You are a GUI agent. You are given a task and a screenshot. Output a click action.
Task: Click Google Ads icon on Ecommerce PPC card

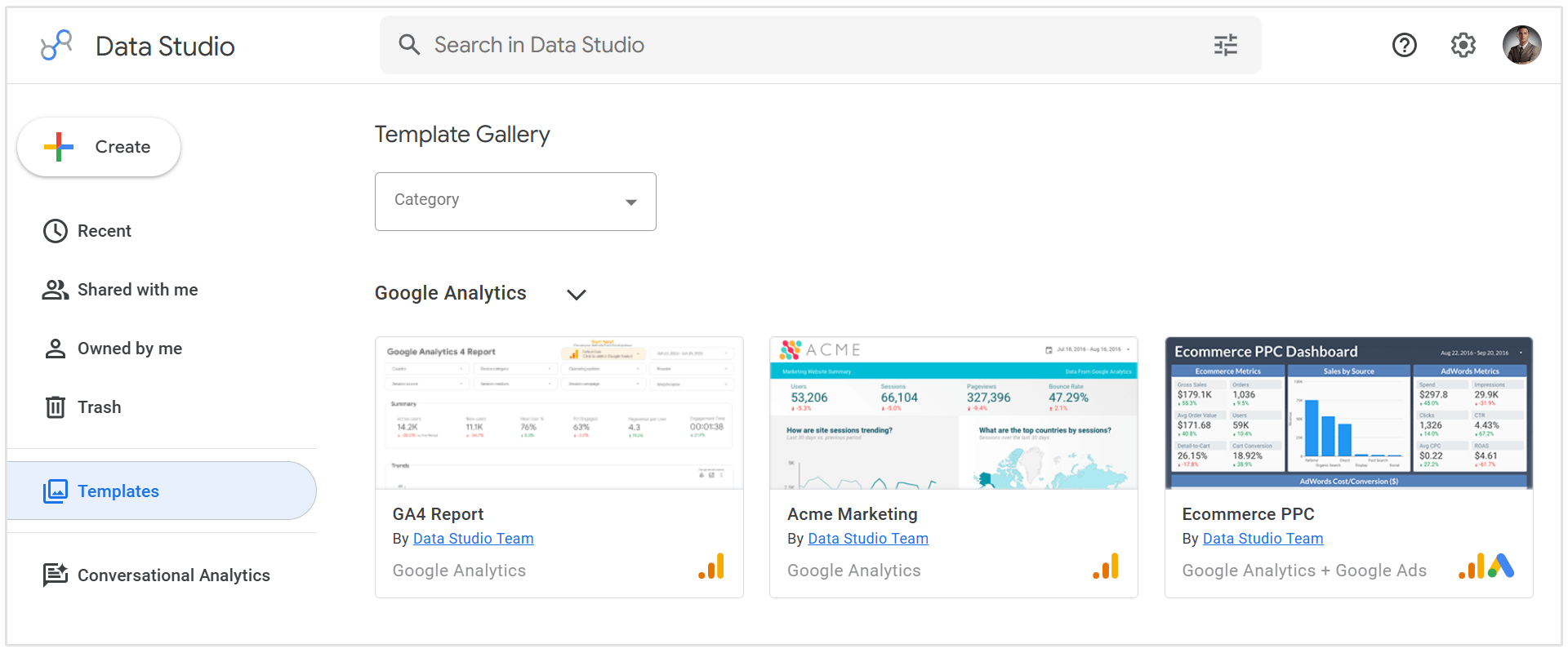point(1501,566)
